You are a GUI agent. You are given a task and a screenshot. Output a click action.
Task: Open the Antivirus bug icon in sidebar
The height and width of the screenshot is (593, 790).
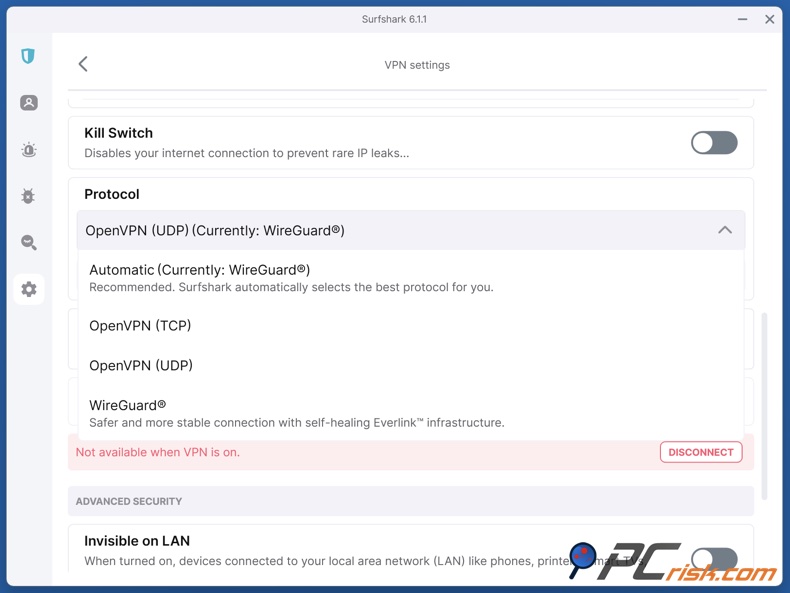[x=28, y=196]
